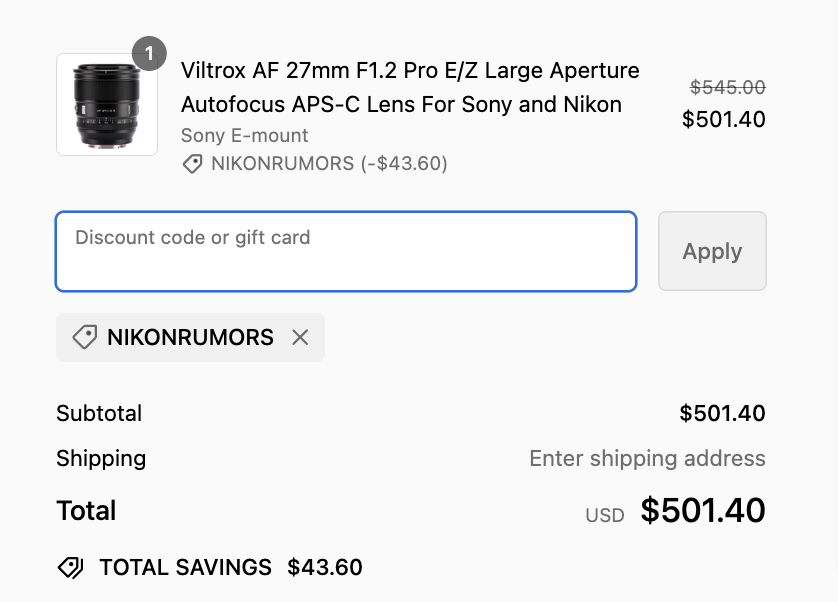Click the Shipping label
Screen dimensions: 838x602
point(101,459)
